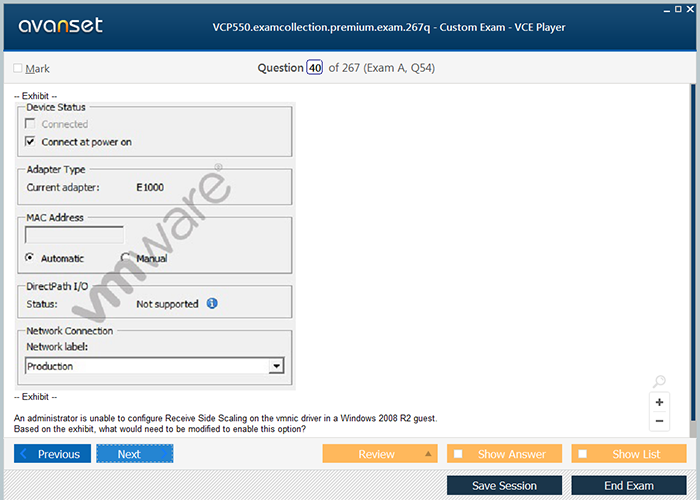Screen dimensions: 700x500
Task: Click the 'of 267 (Exam A, Q54)' text
Action: (x=382, y=68)
